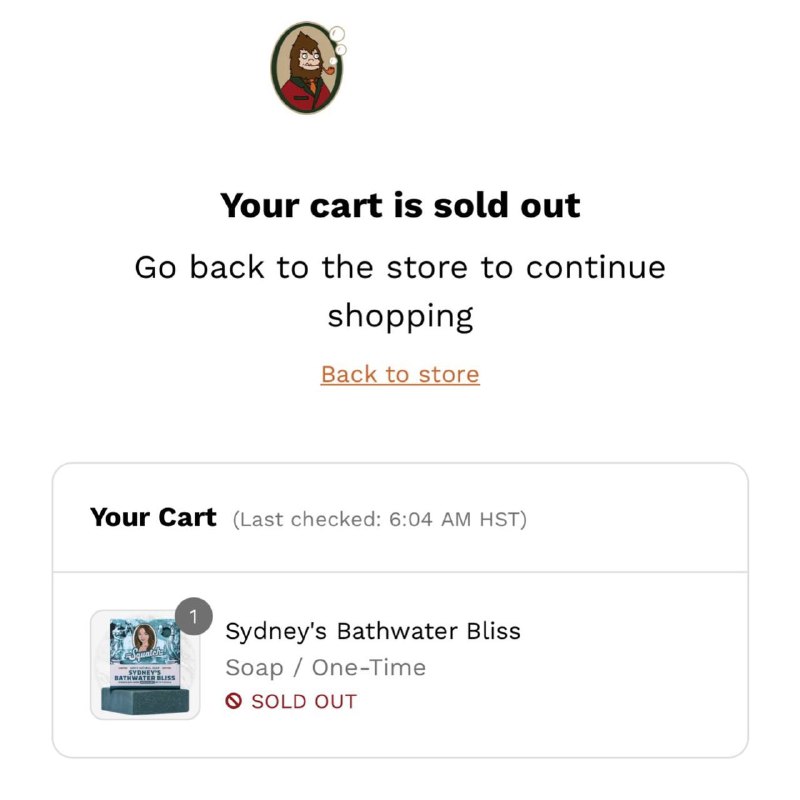Click the 6:04 AM HST time
Screen dimensions: 800x800
pos(454,519)
